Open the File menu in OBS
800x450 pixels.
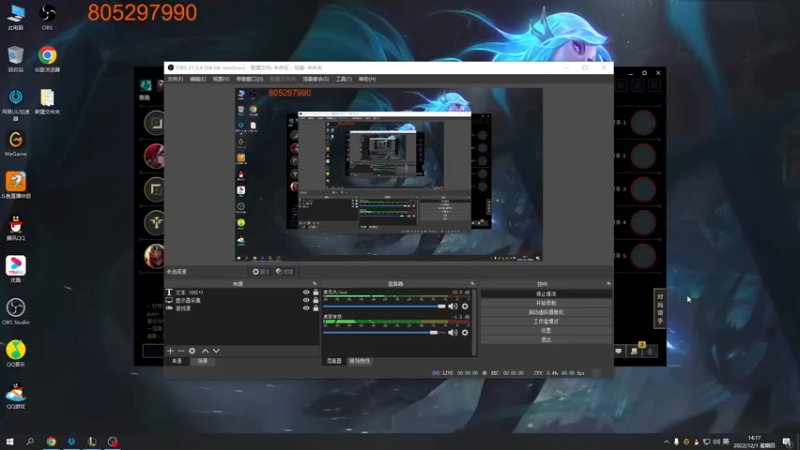175,79
